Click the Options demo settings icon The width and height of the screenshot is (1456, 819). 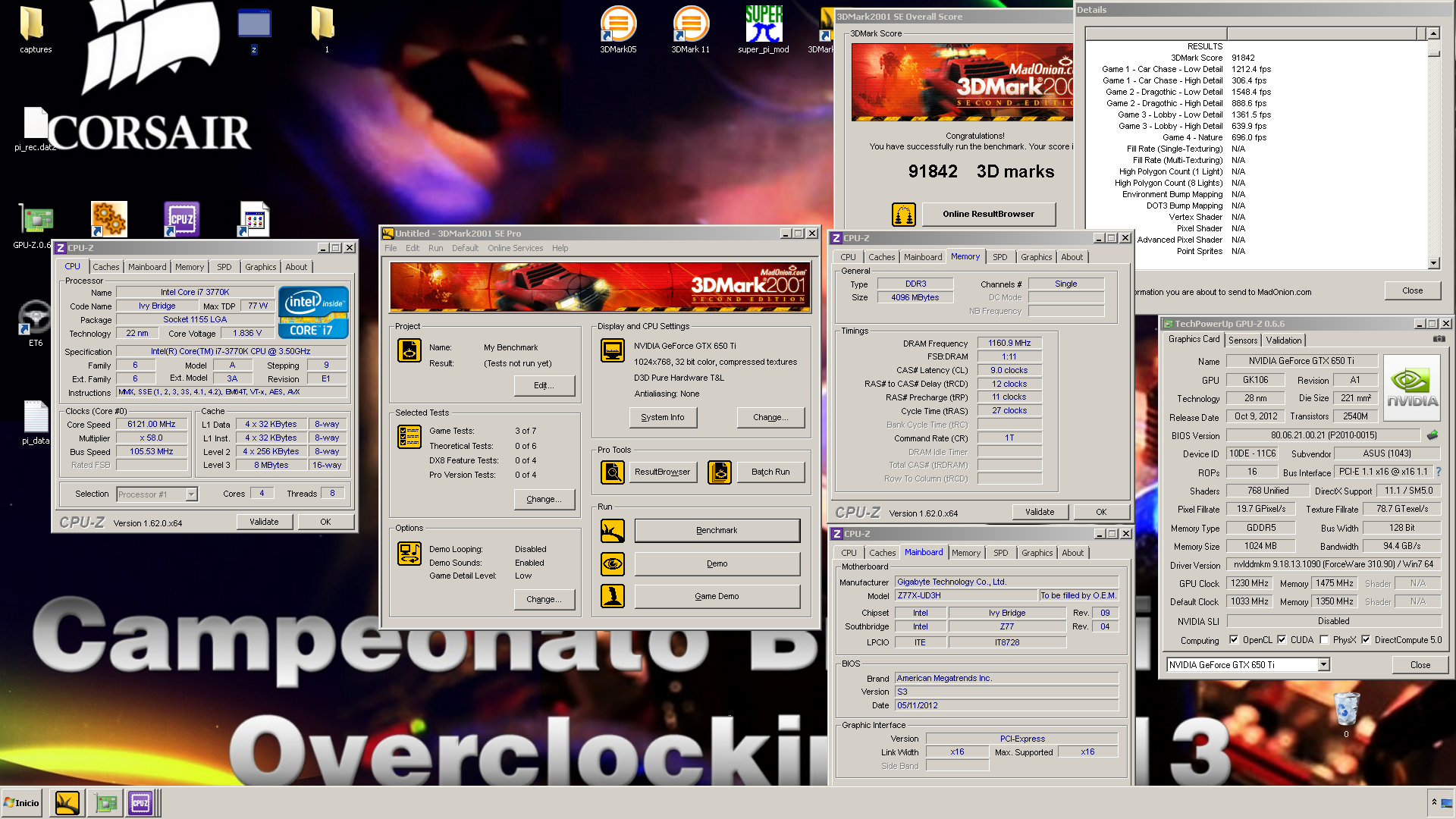(409, 554)
